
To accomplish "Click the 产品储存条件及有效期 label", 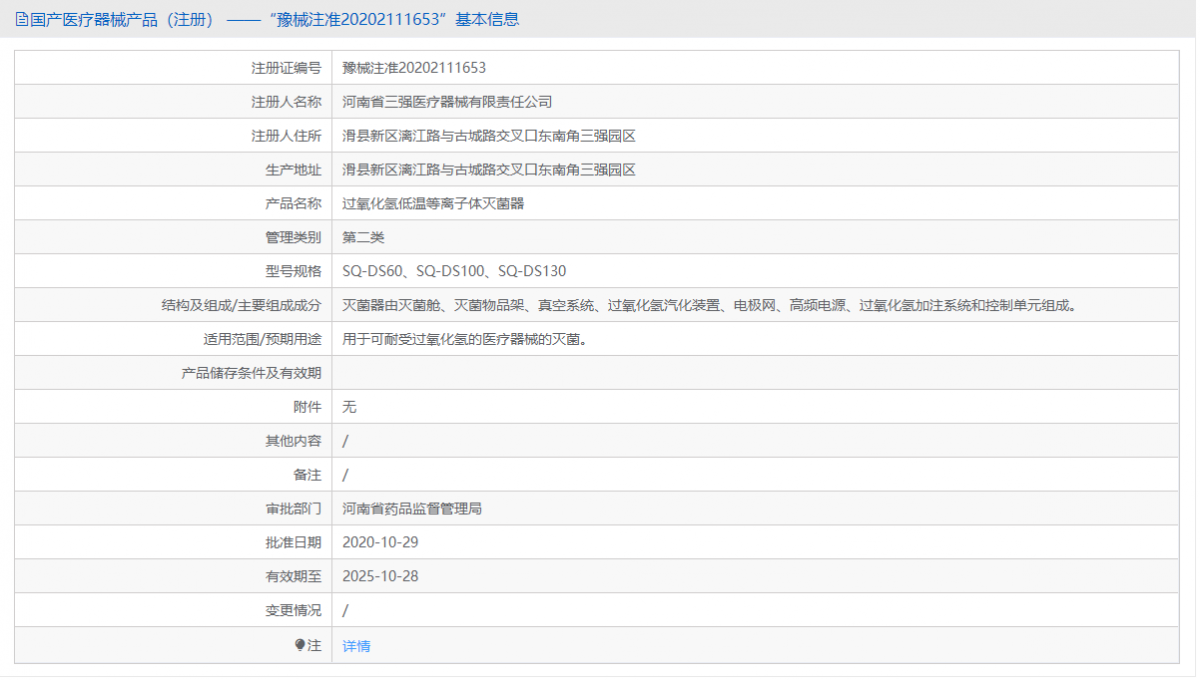I will (x=251, y=373).
